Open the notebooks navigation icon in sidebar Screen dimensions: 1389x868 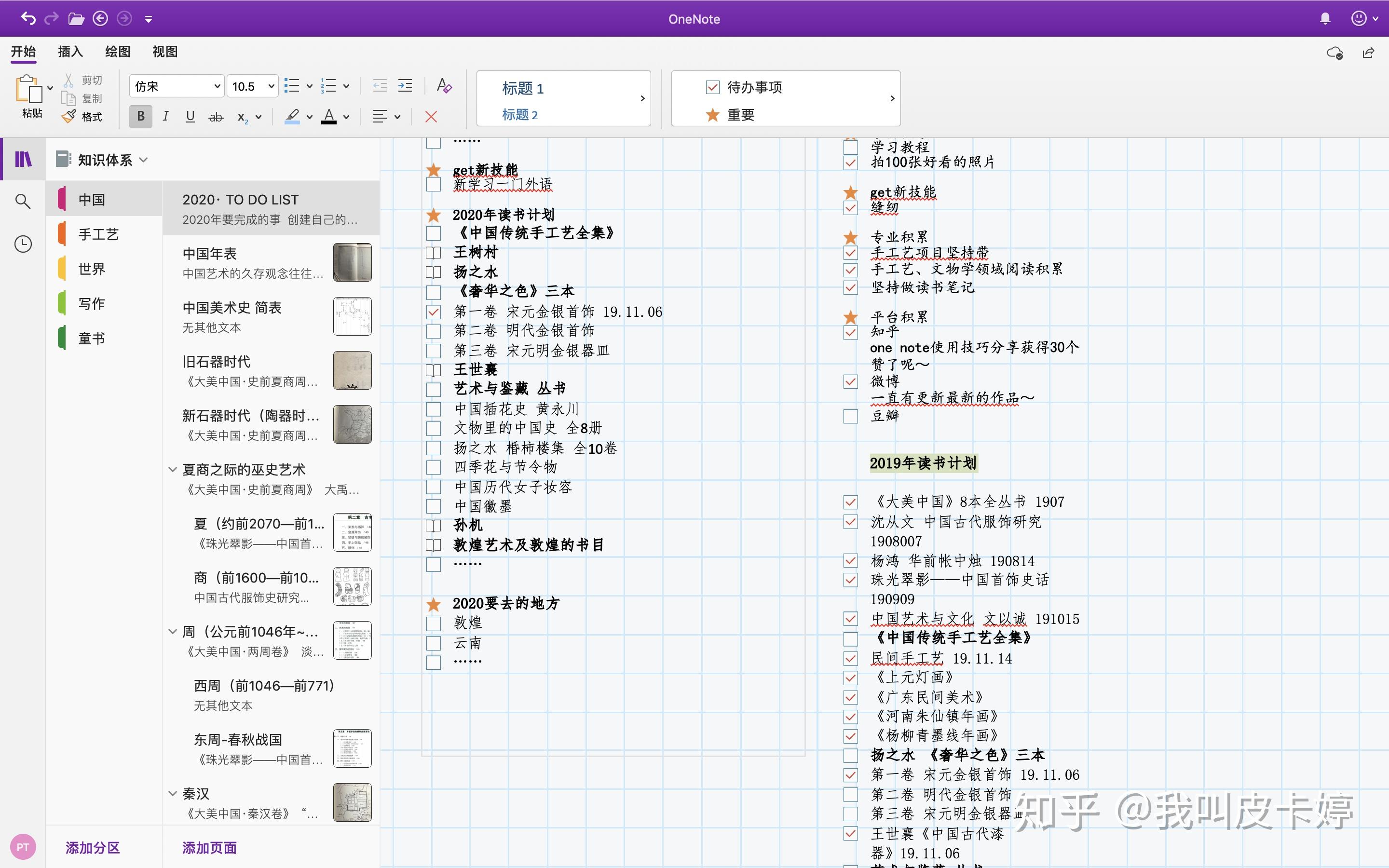tap(23, 159)
